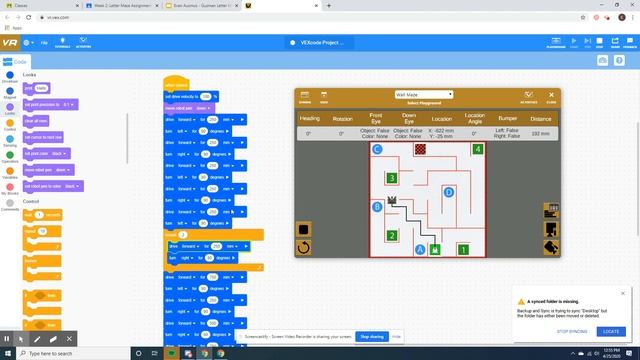Click the taskbar search box

pyautogui.click(x=73, y=353)
